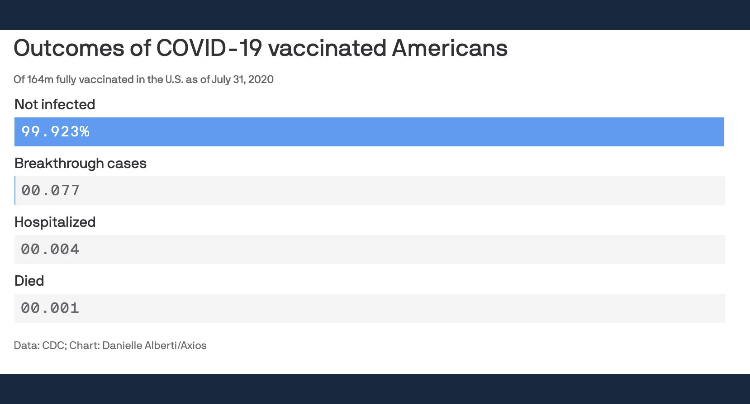This screenshot has height=404, width=750.
Task: Select the "Hospitalized" row label
Action: tap(55, 222)
